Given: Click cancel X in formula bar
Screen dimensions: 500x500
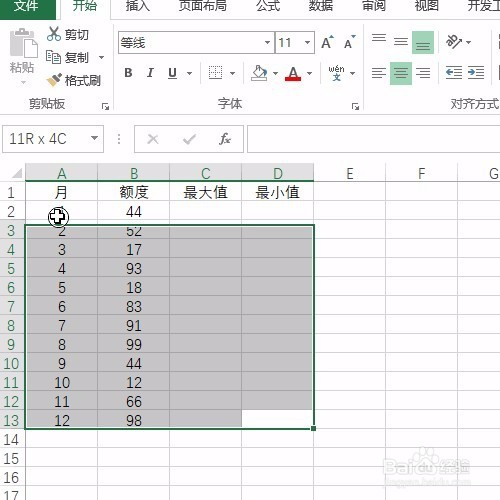Looking at the screenshot, I should (153, 139).
